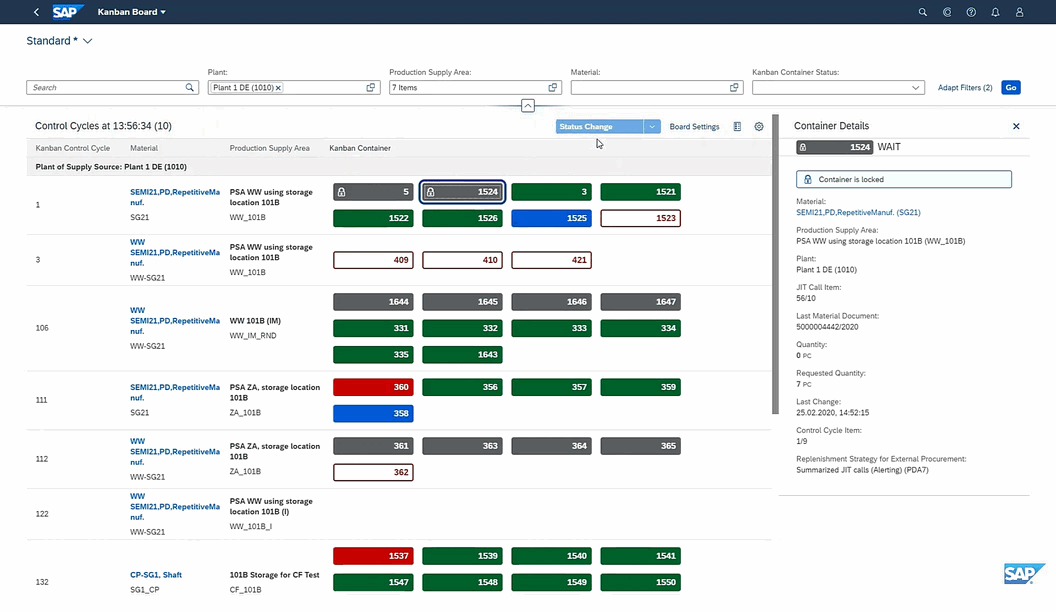This screenshot has width=1056, height=612.
Task: Select container 421
Action: coord(552,260)
